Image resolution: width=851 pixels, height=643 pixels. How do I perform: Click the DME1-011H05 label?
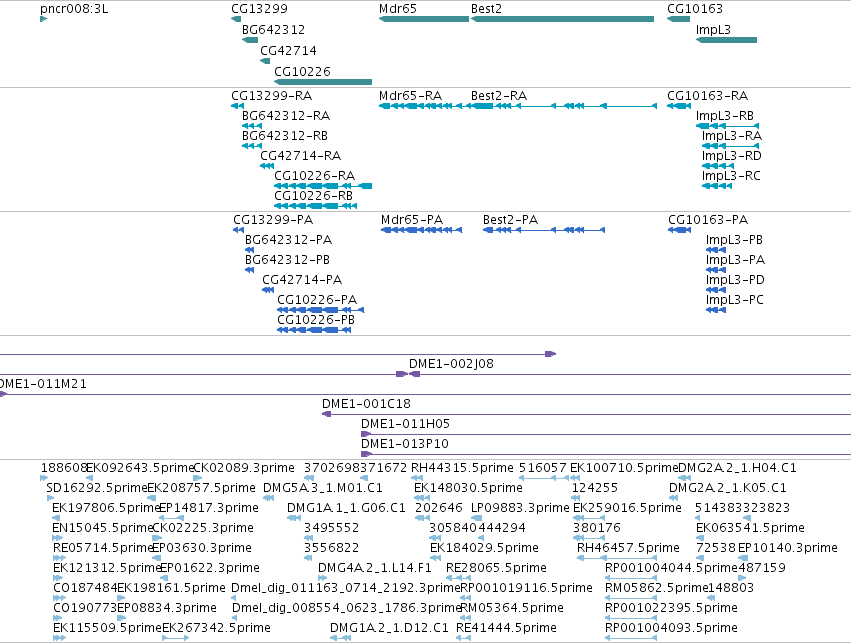405,424
